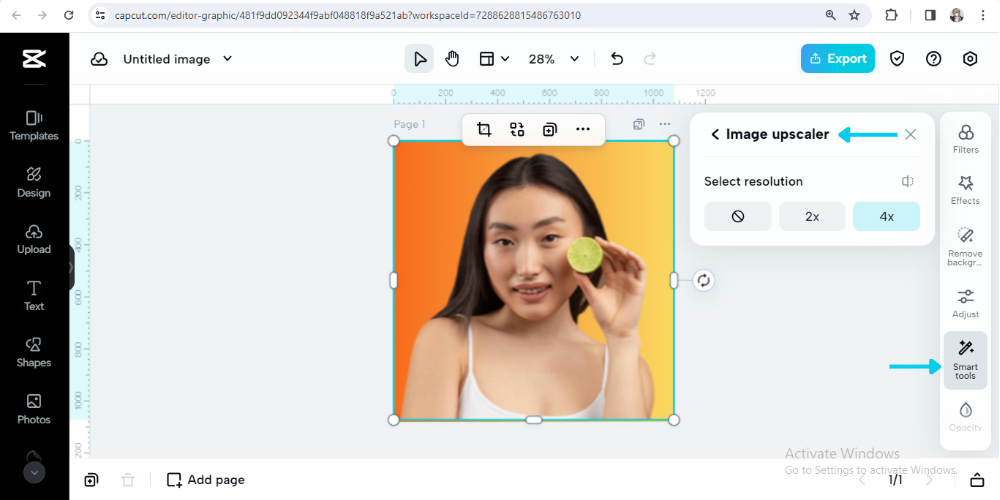Open the Smart tools panel
1000x500 pixels.
tap(965, 359)
